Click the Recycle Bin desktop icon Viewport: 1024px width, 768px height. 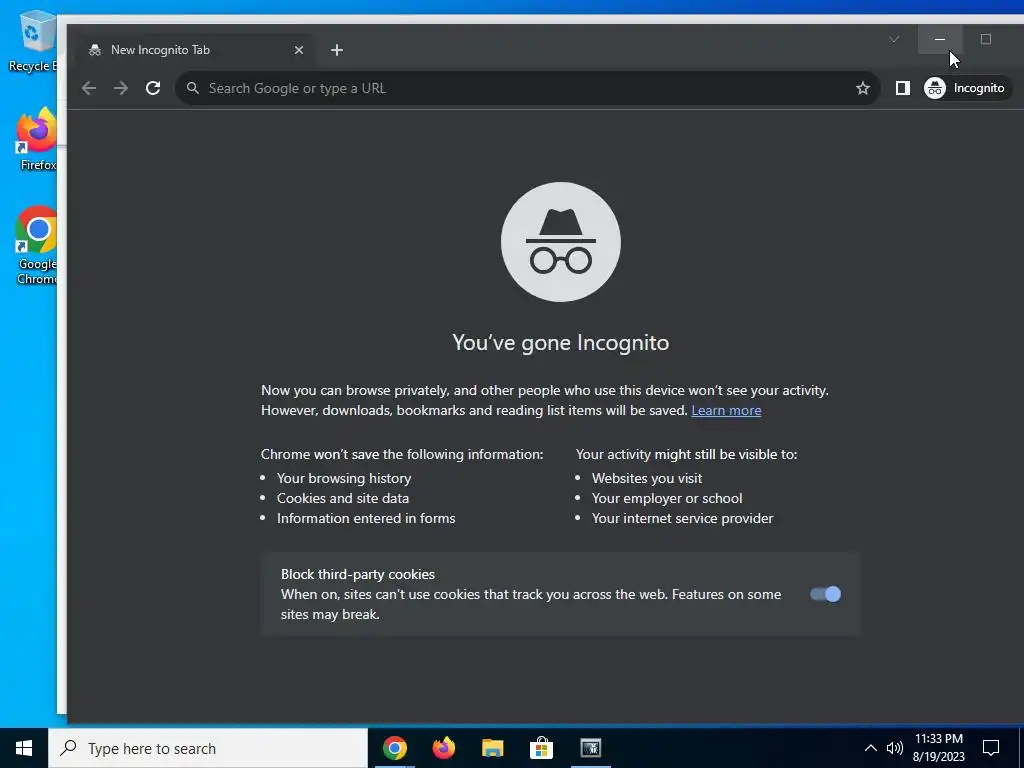[x=33, y=40]
